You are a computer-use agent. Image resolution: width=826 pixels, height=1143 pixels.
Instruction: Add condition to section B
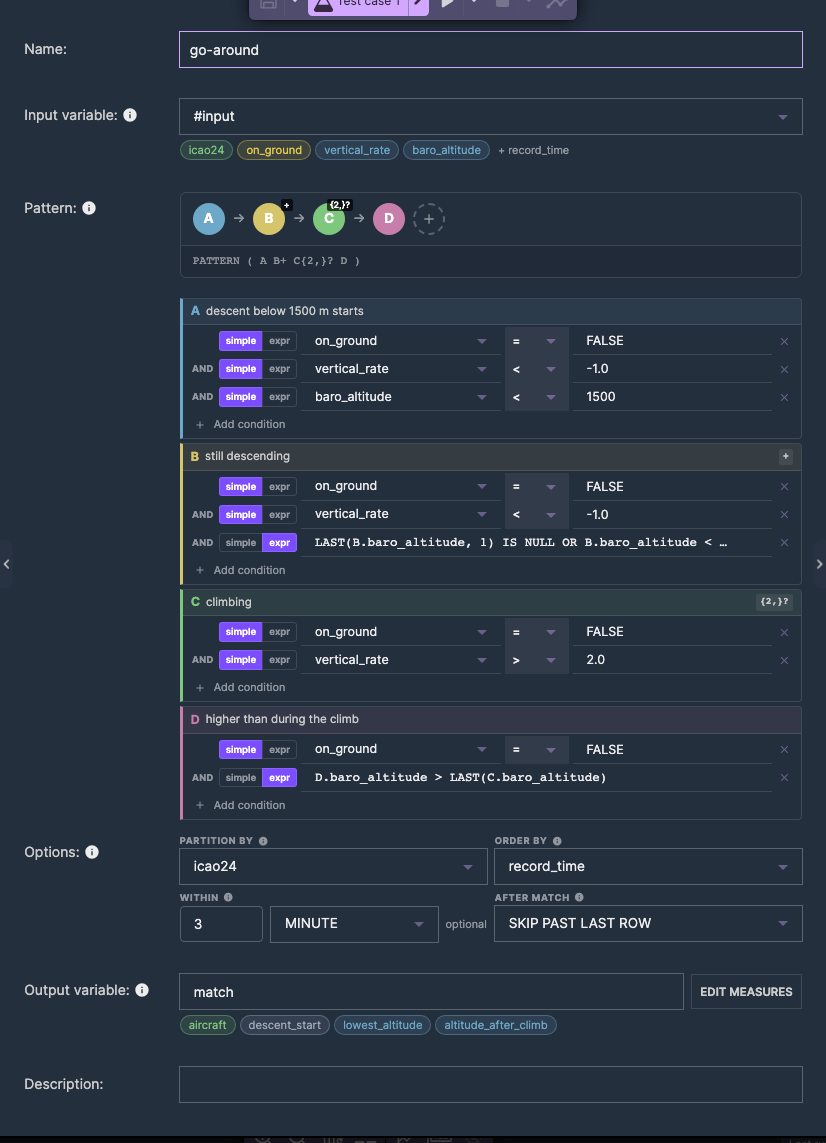click(x=241, y=570)
